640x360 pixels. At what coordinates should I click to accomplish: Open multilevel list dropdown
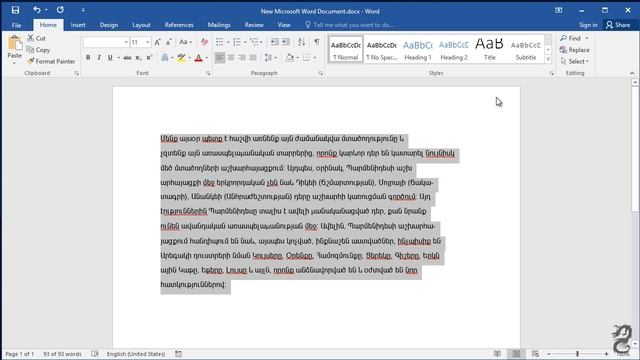262,42
